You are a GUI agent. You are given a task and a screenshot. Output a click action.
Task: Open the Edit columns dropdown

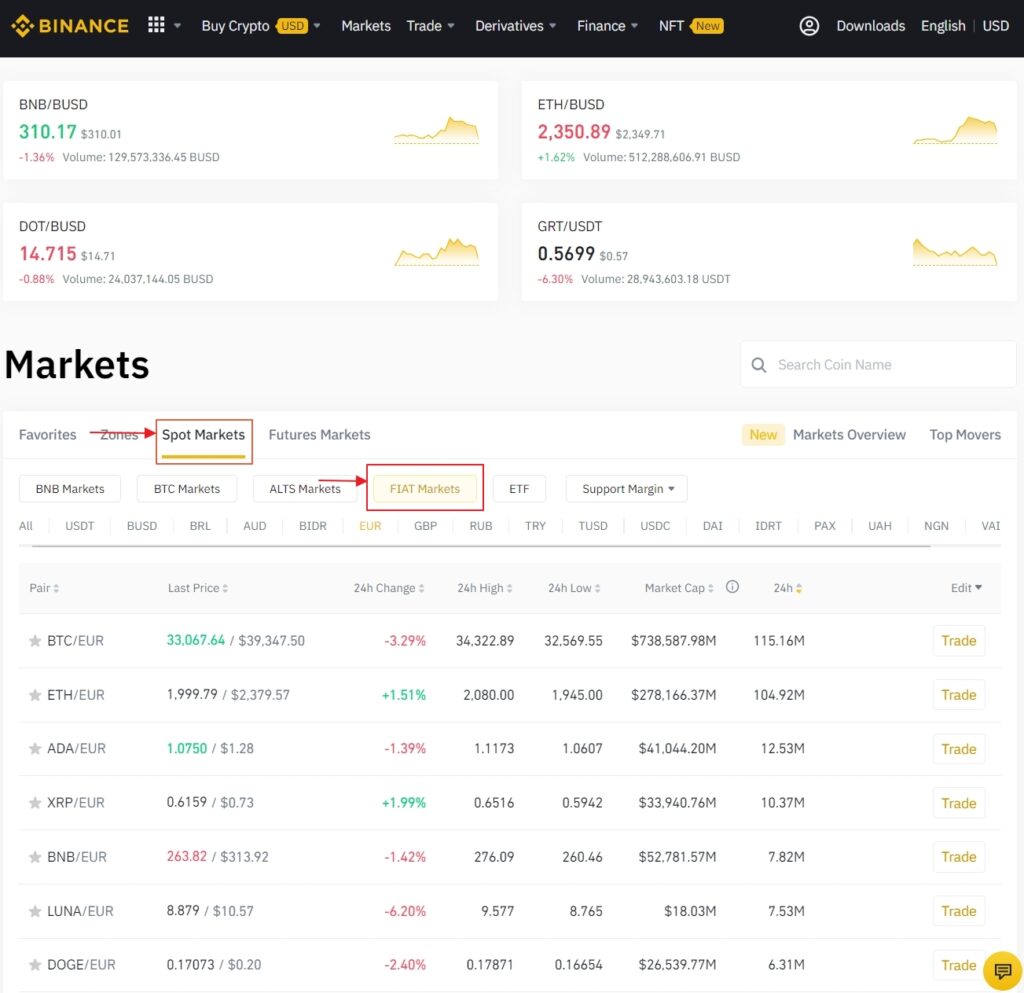(966, 588)
